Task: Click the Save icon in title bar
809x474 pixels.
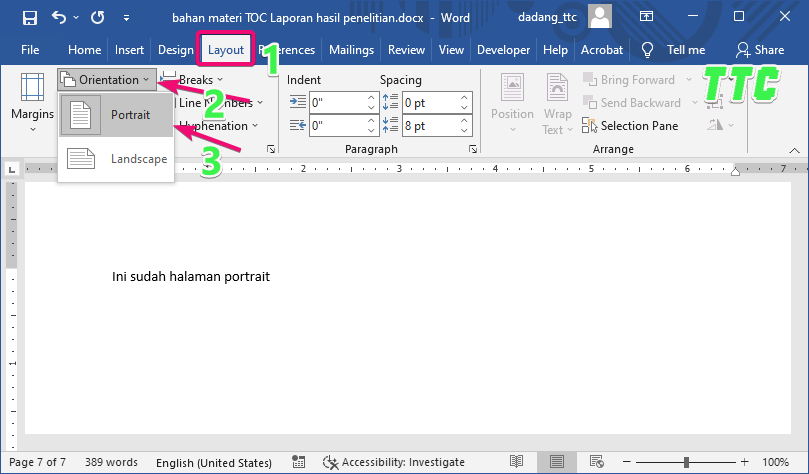Action: 29,17
